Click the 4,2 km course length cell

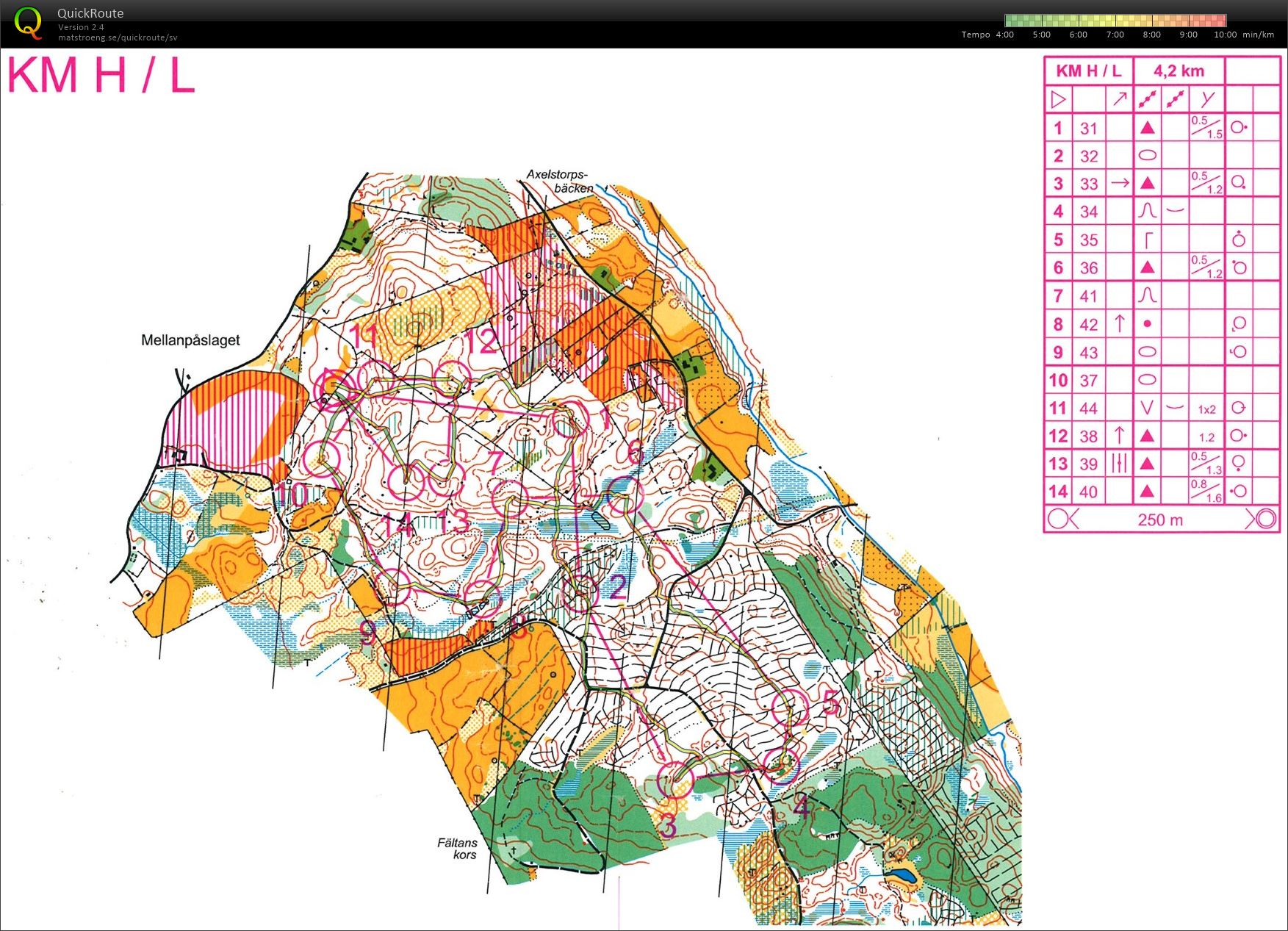[1179, 71]
